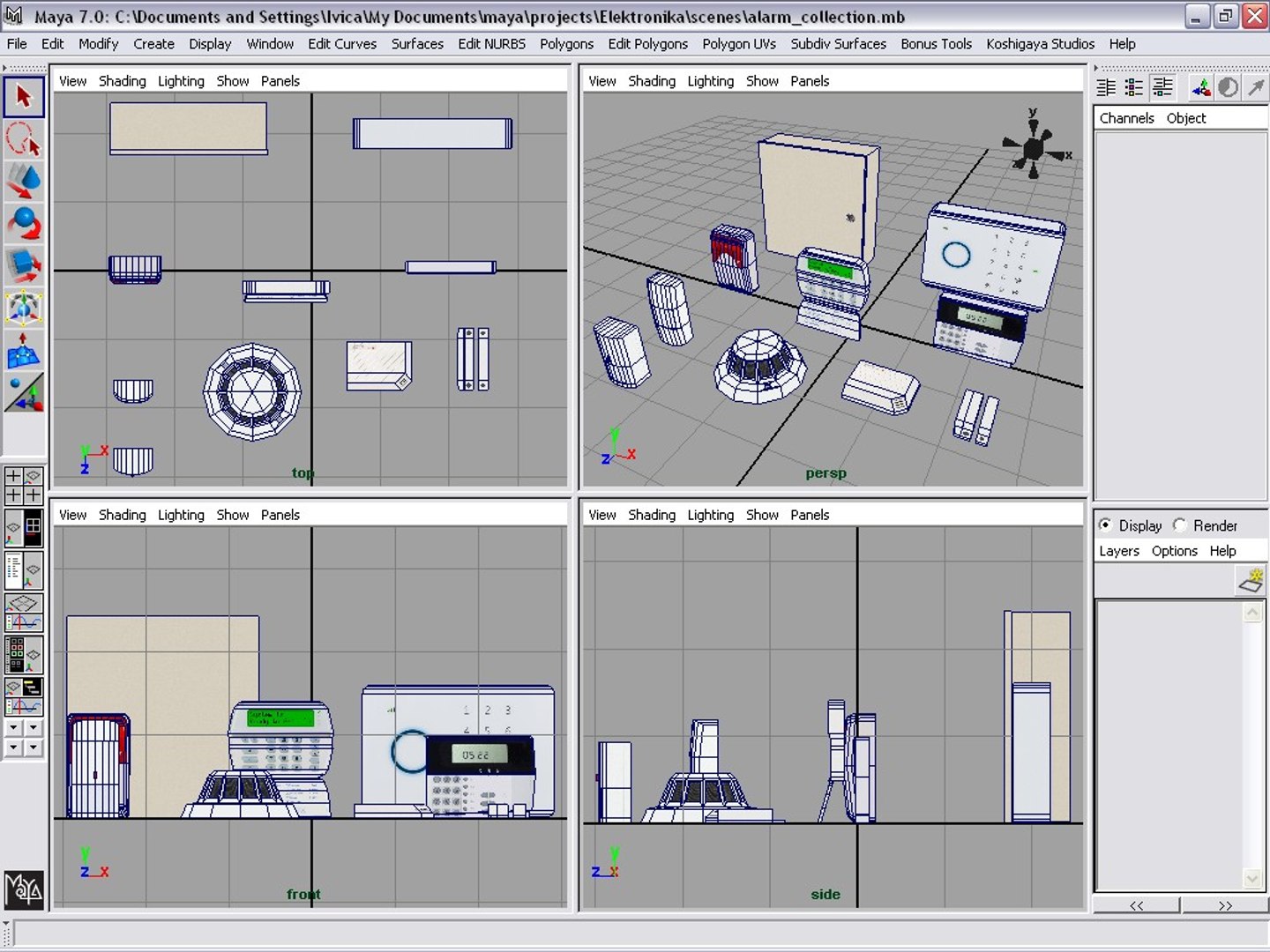Viewport: 1270px width, 952px height.
Task: Open the Create menu
Action: (153, 44)
